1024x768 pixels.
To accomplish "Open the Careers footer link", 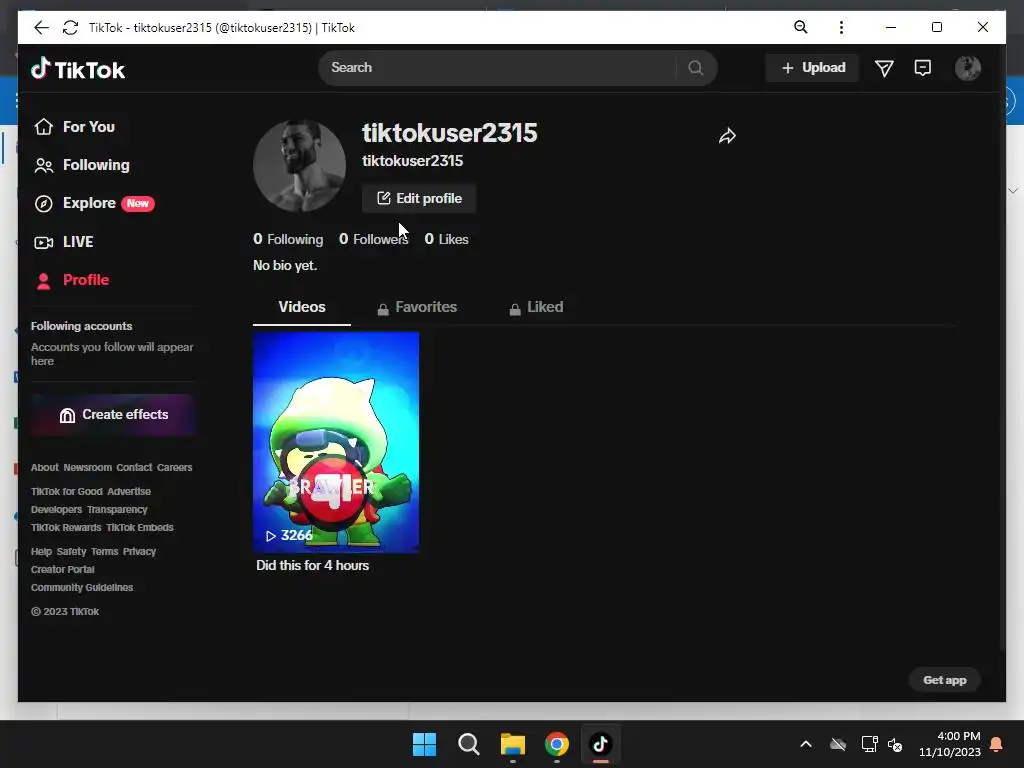I will click(174, 468).
